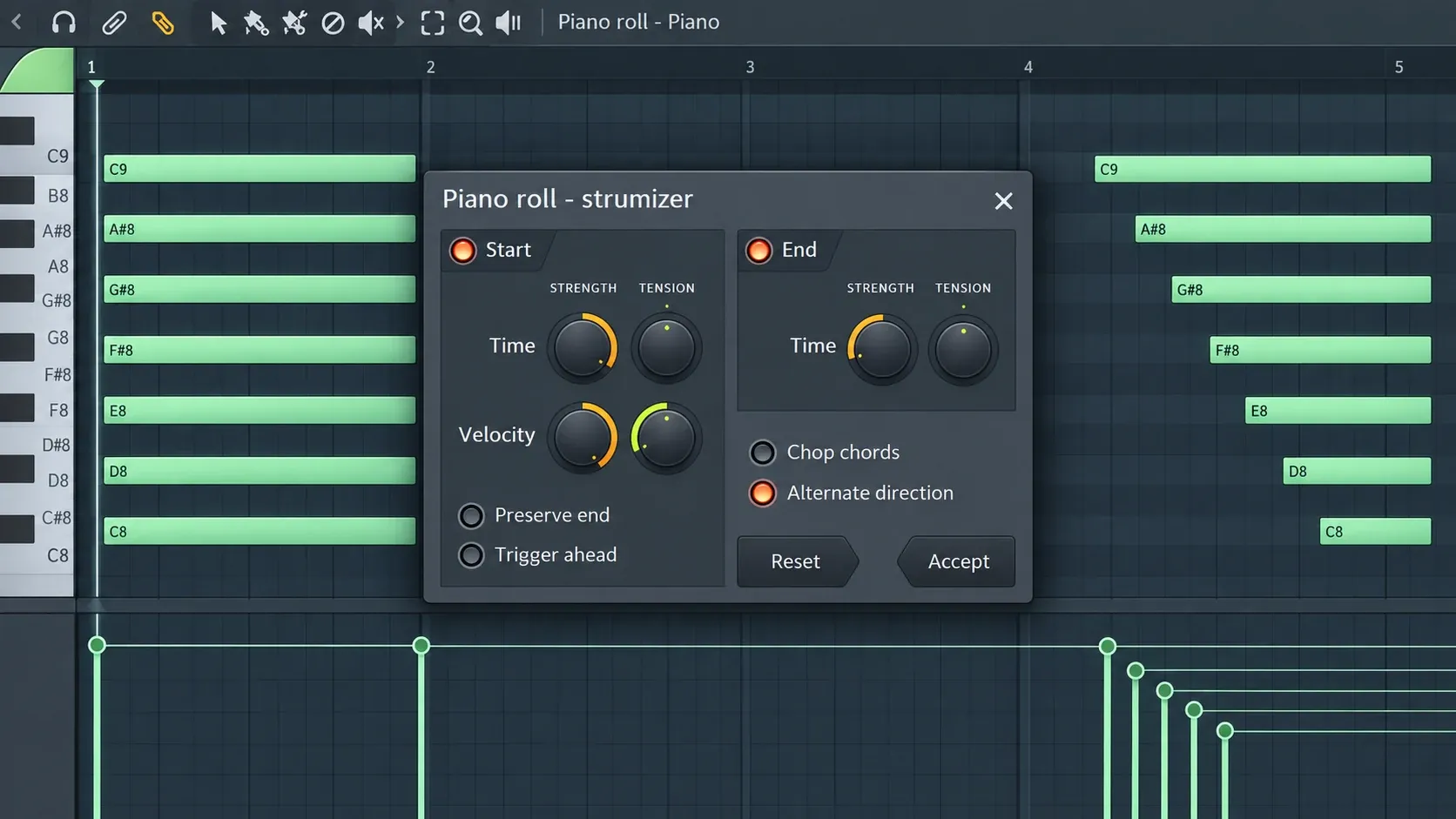Screen dimensions: 1456x819
Task: Click velocity handle at bar 2
Action: (x=421, y=646)
